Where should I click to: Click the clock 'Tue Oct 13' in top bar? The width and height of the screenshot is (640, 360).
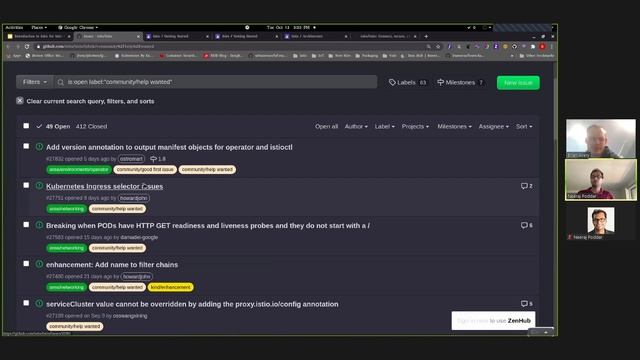click(288, 27)
